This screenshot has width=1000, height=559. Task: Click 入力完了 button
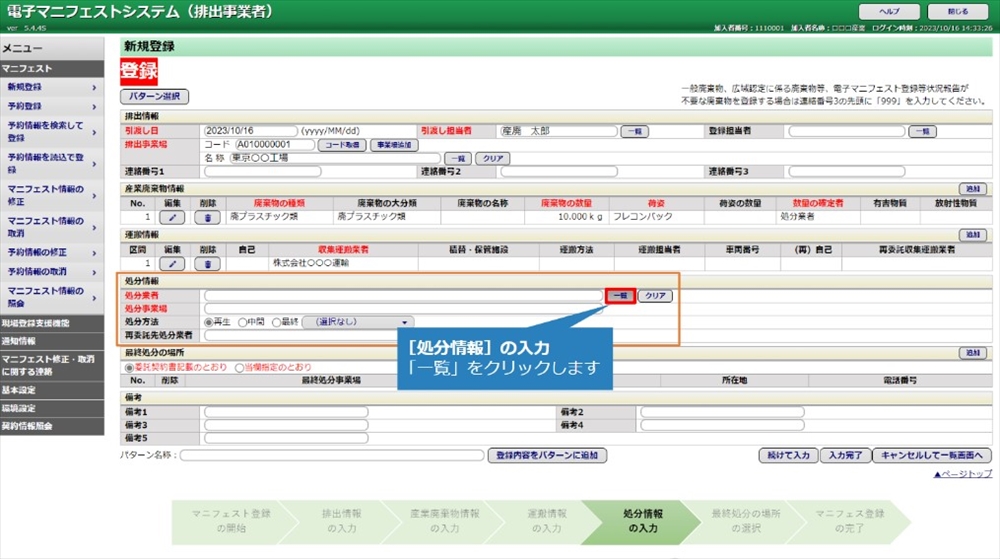(x=845, y=456)
